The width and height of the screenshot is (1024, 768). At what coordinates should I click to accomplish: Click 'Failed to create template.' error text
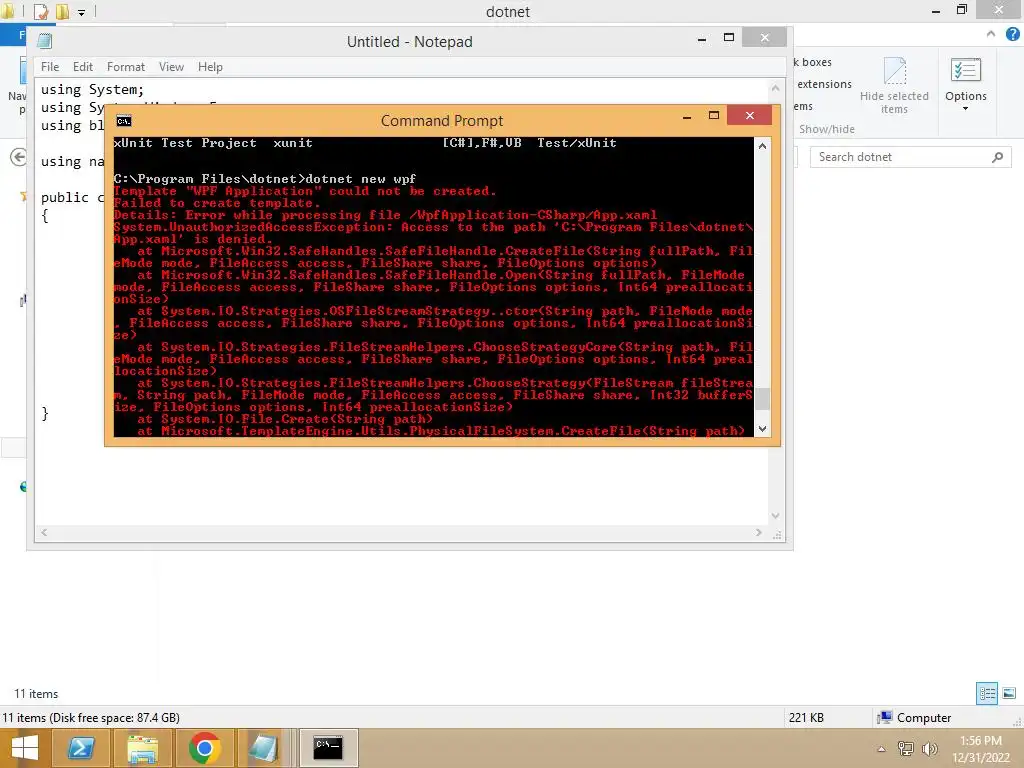(x=217, y=202)
